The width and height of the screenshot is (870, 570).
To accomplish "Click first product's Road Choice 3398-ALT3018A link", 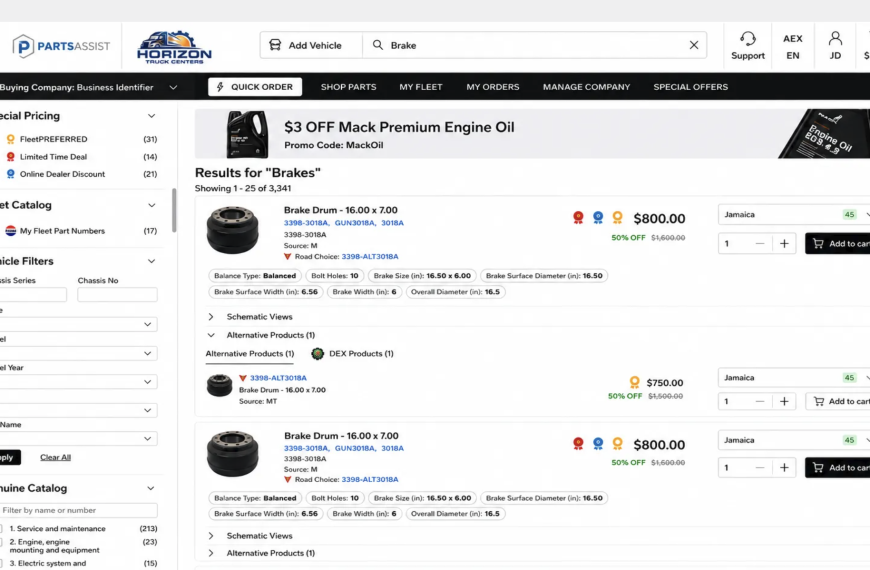I will 370,257.
